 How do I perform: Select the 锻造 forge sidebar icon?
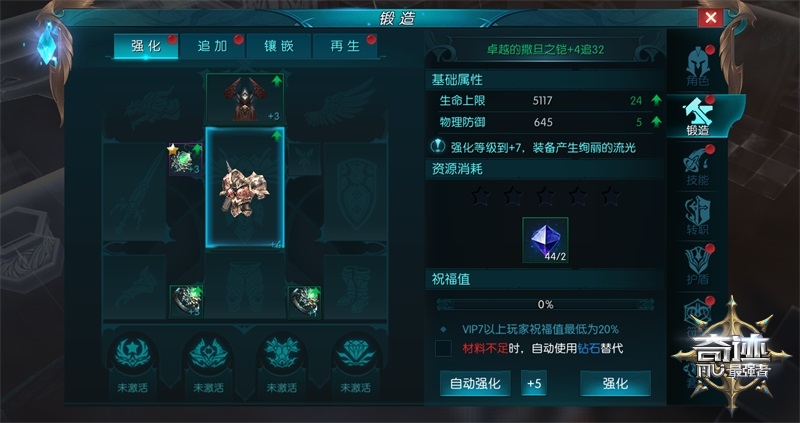(x=698, y=117)
